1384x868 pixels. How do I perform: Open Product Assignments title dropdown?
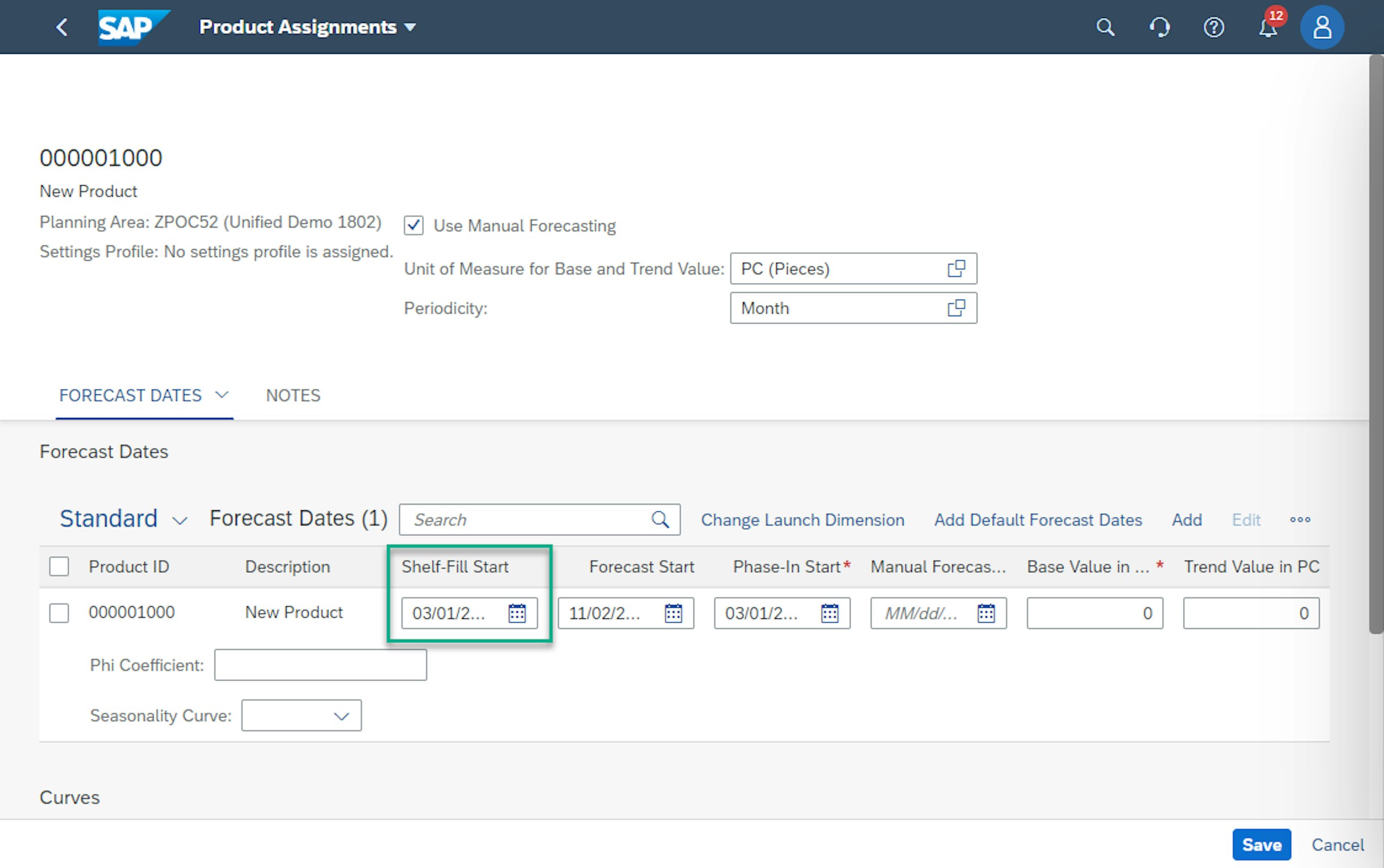[410, 27]
